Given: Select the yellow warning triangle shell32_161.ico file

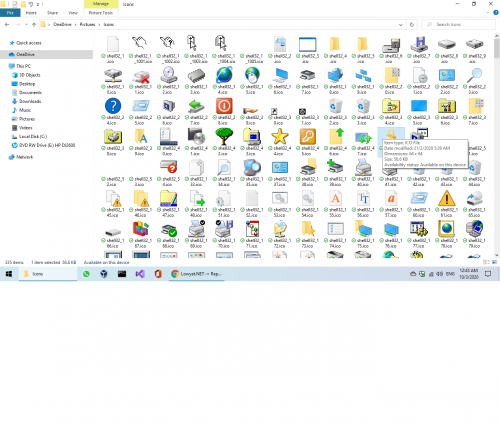Looking at the screenshot, I should point(447,204).
